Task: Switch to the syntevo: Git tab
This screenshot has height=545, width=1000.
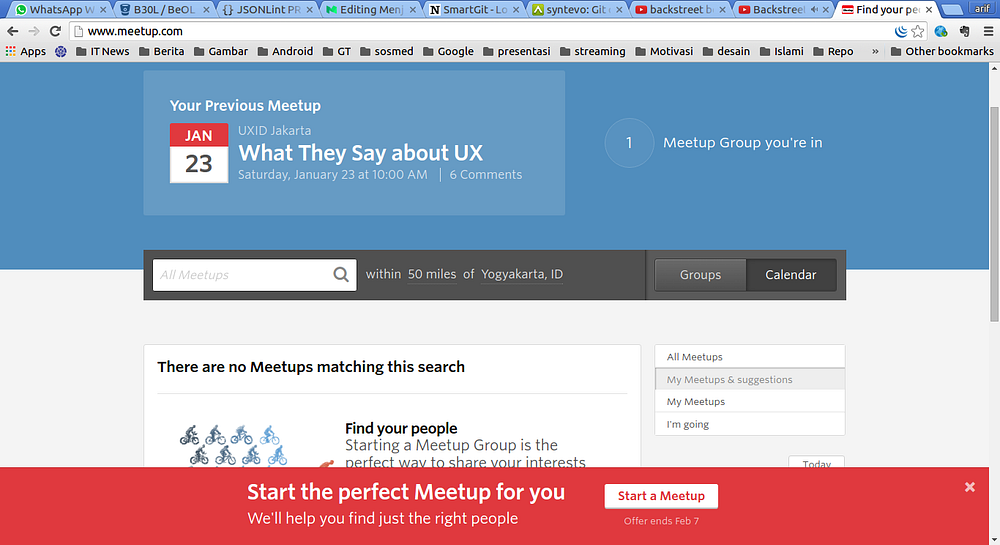Action: 576,10
